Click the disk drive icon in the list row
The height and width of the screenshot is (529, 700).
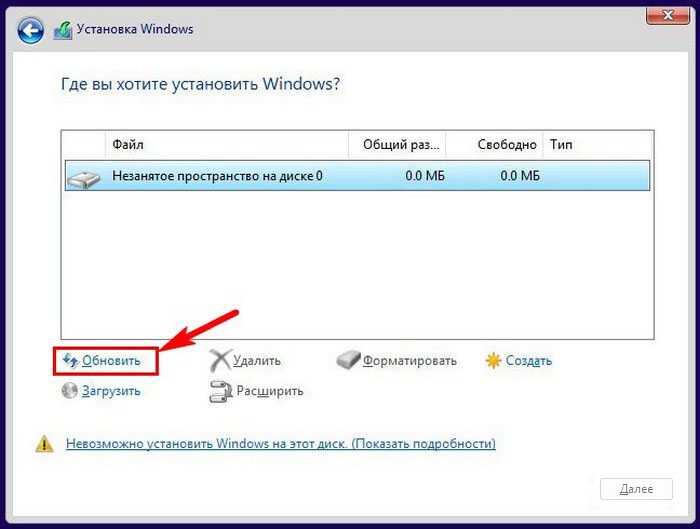click(x=83, y=178)
